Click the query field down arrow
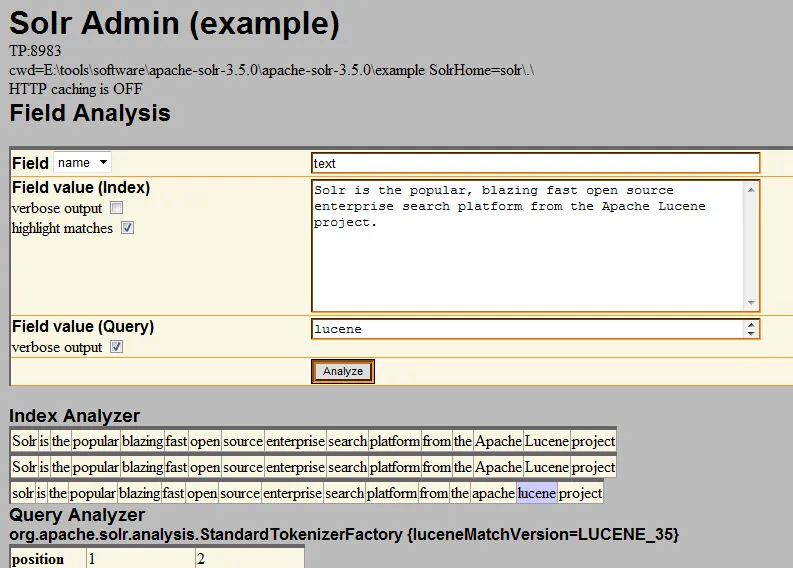This screenshot has width=793, height=568. 751,333
